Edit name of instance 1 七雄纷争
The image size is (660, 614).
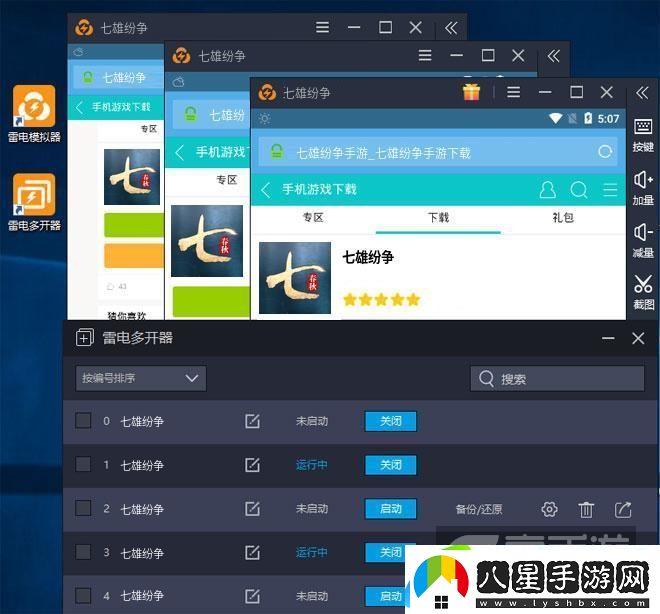pyautogui.click(x=252, y=465)
